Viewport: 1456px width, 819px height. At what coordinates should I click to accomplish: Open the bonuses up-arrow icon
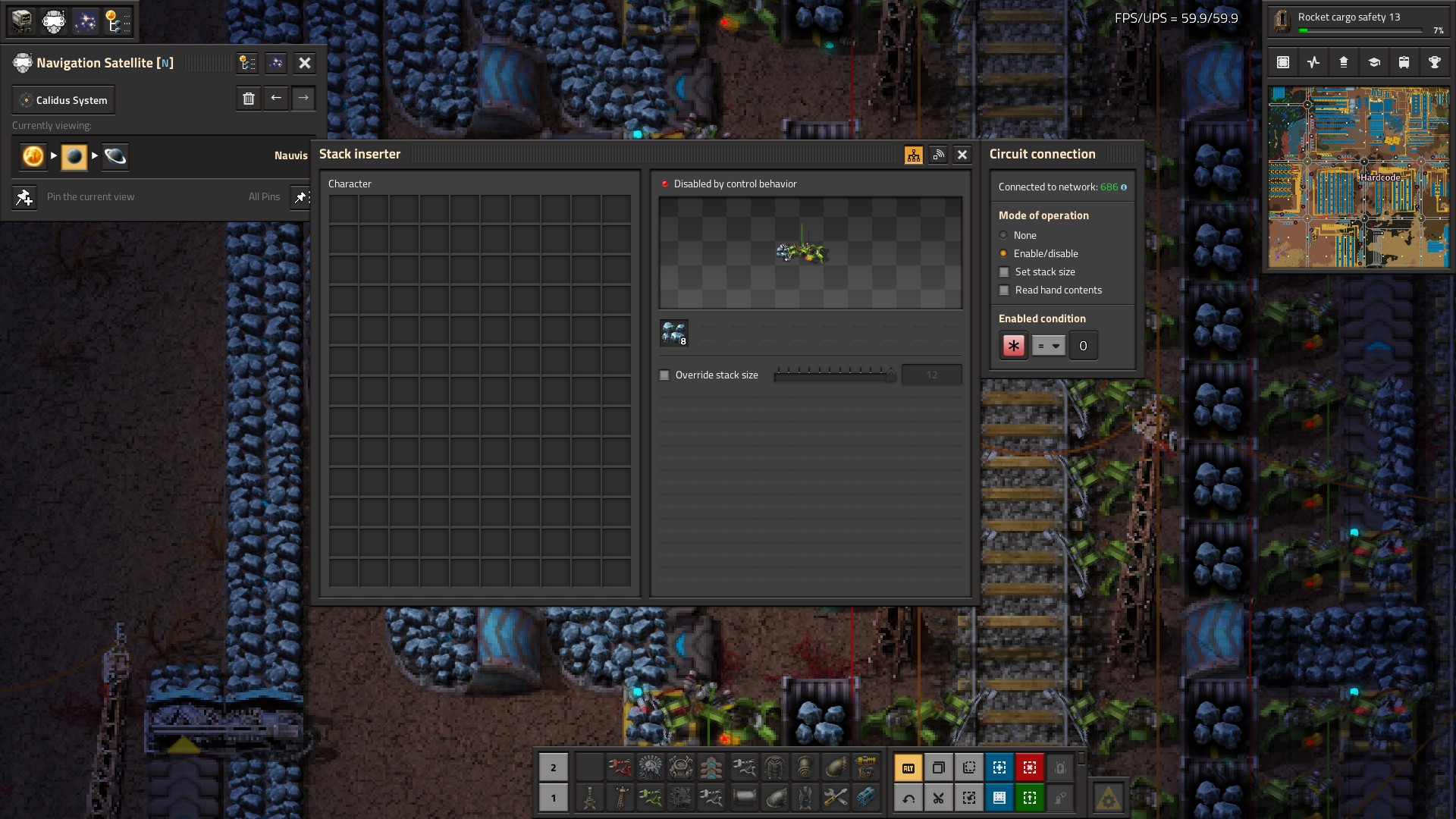click(x=1344, y=62)
